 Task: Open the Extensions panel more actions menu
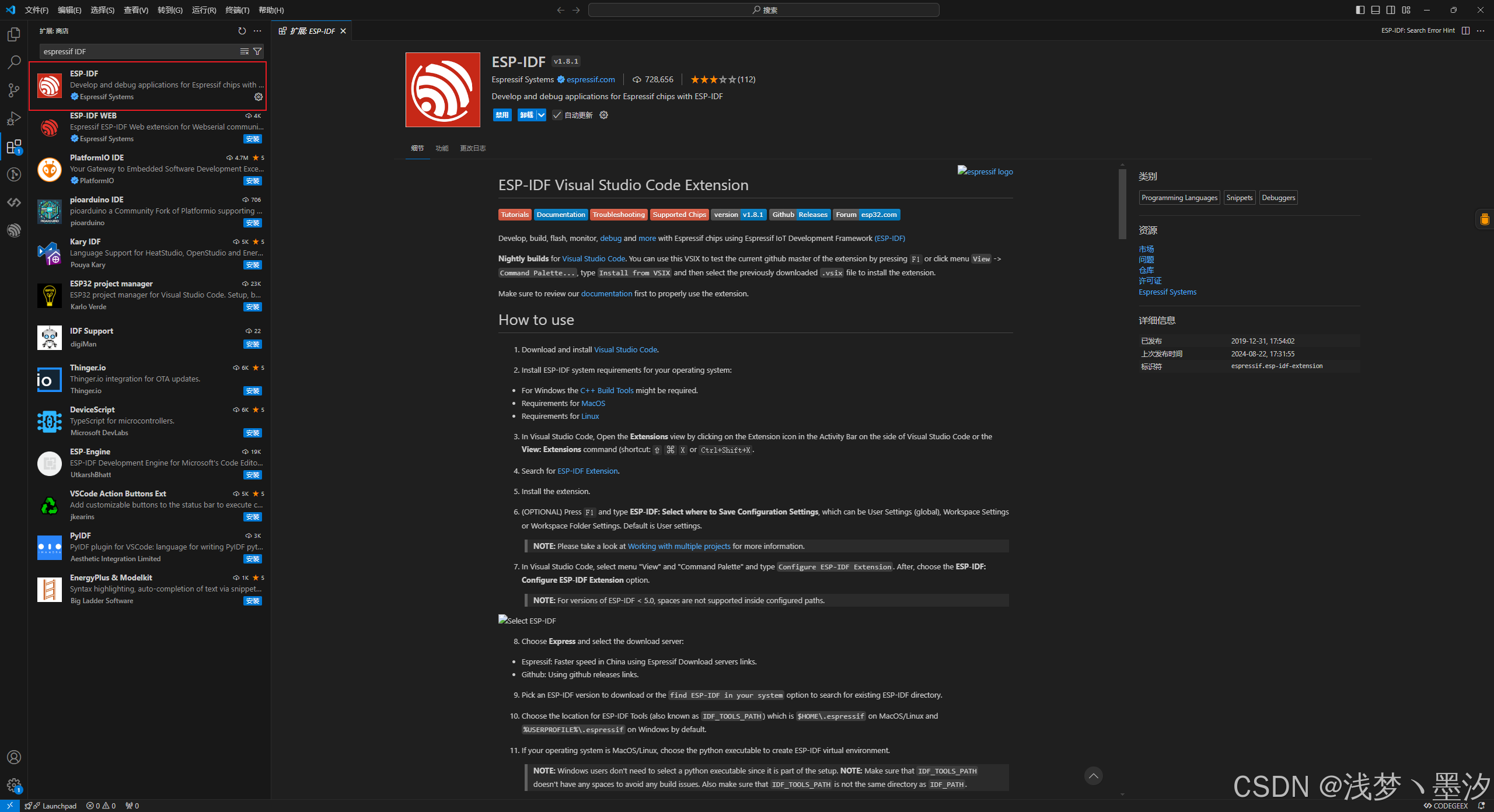257,31
